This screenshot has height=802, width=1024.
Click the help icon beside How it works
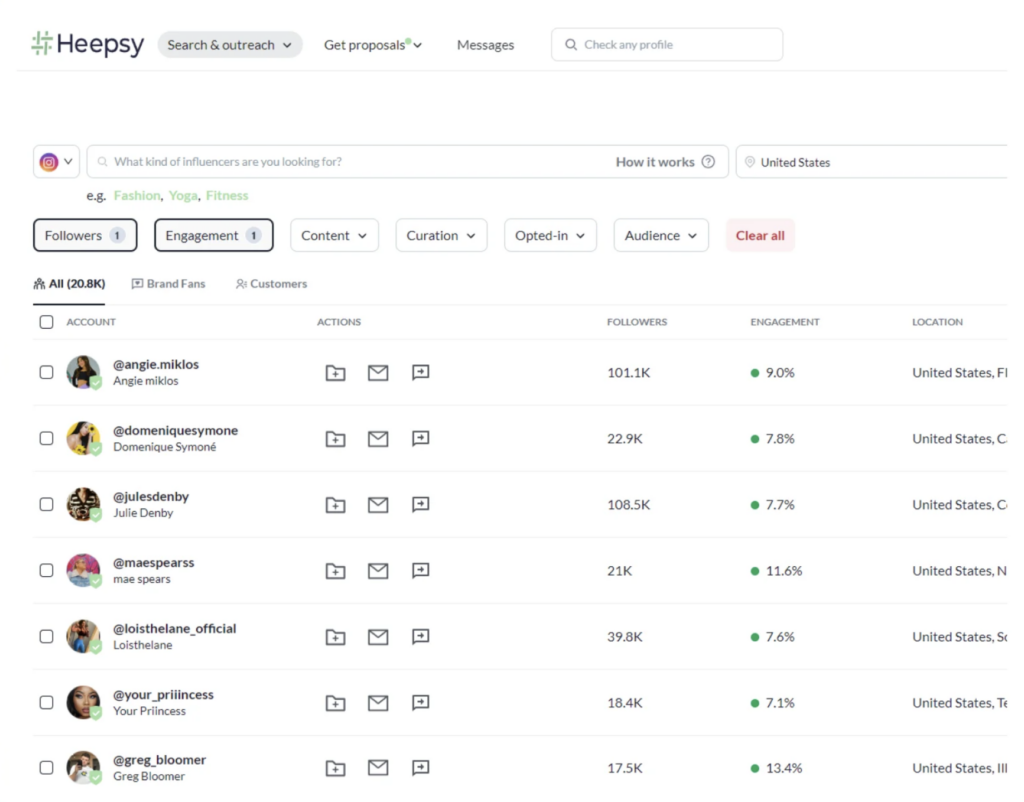[708, 162]
